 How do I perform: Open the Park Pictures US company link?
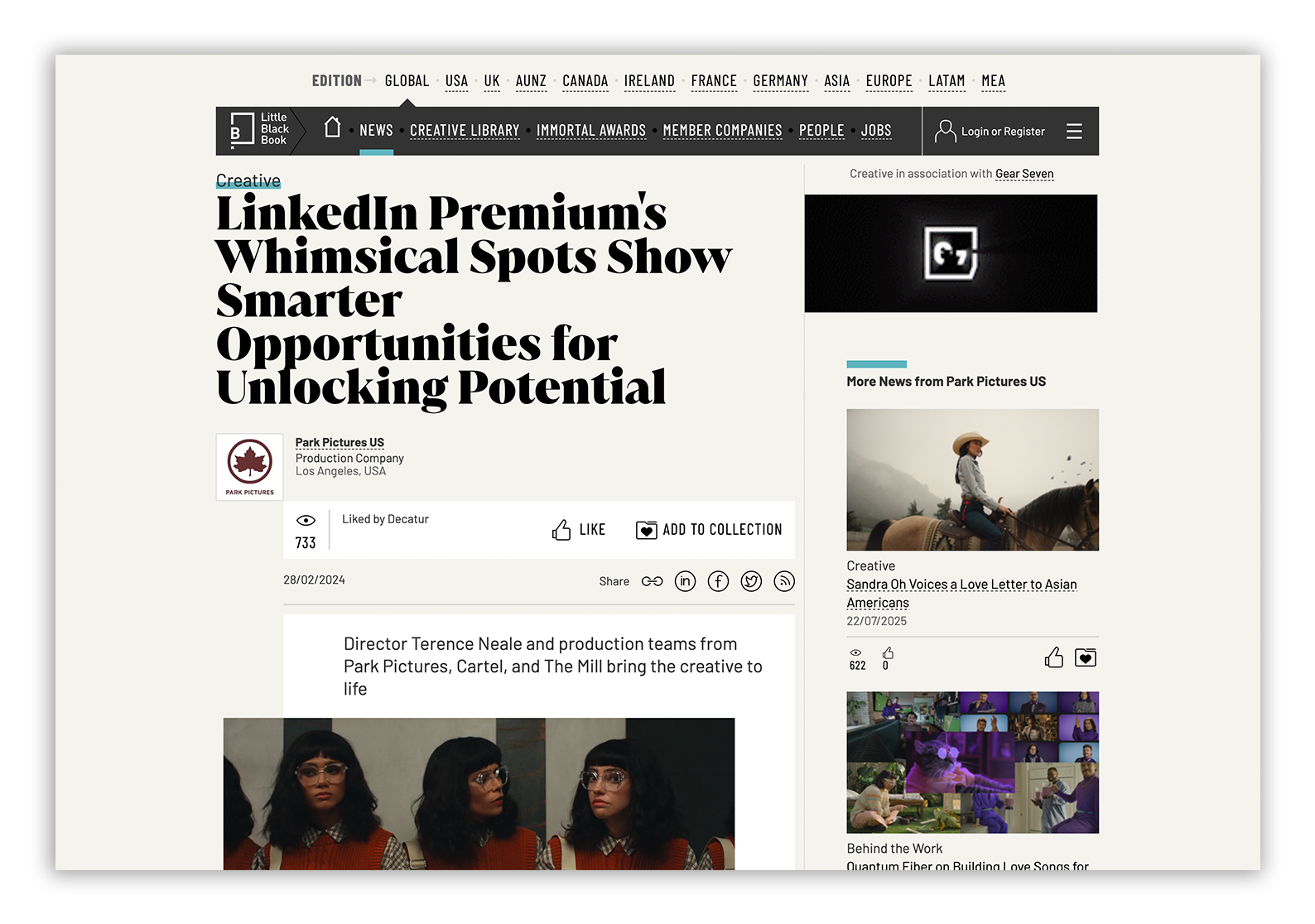tap(340, 443)
